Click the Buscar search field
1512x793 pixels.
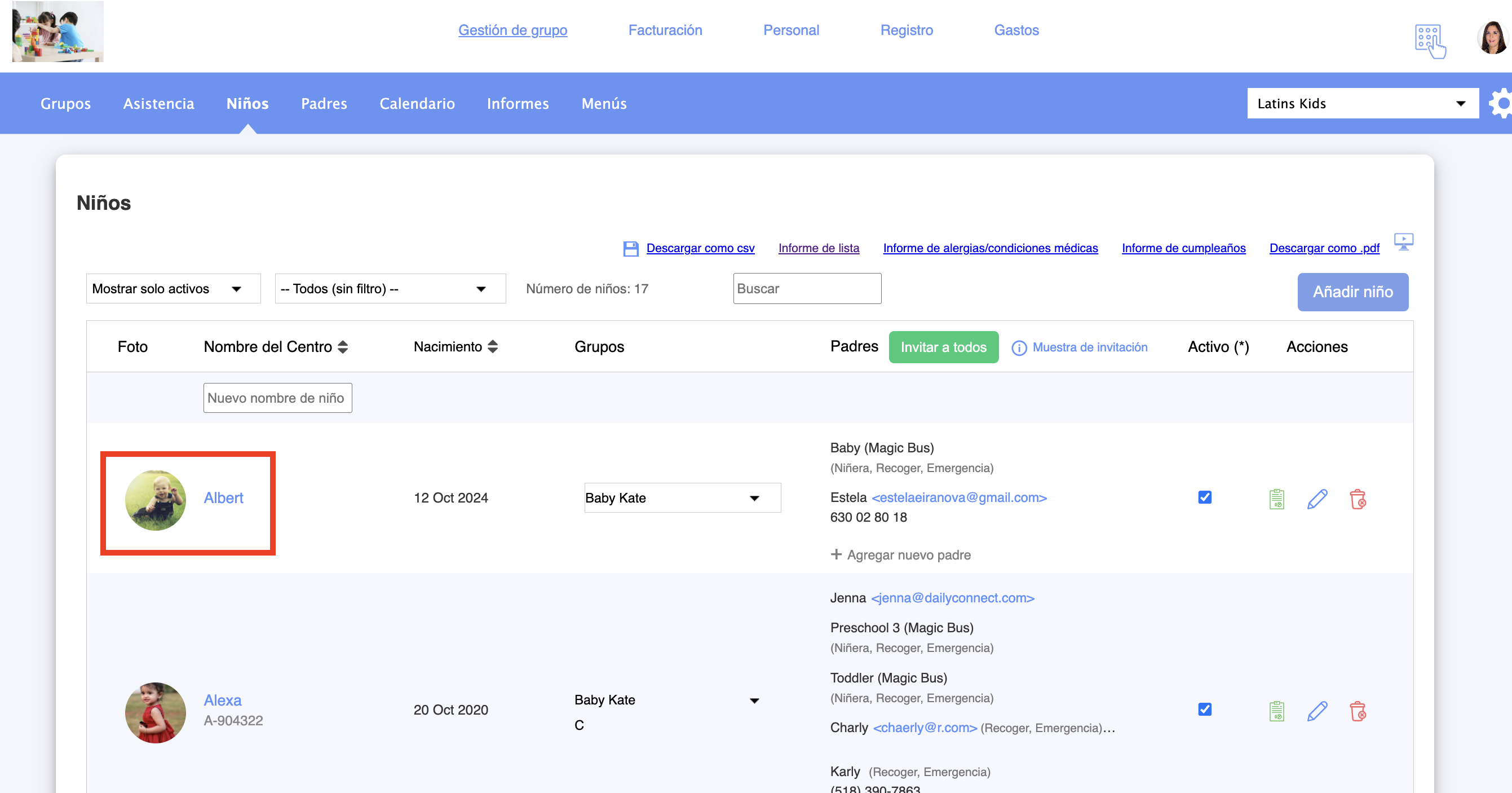(x=807, y=288)
